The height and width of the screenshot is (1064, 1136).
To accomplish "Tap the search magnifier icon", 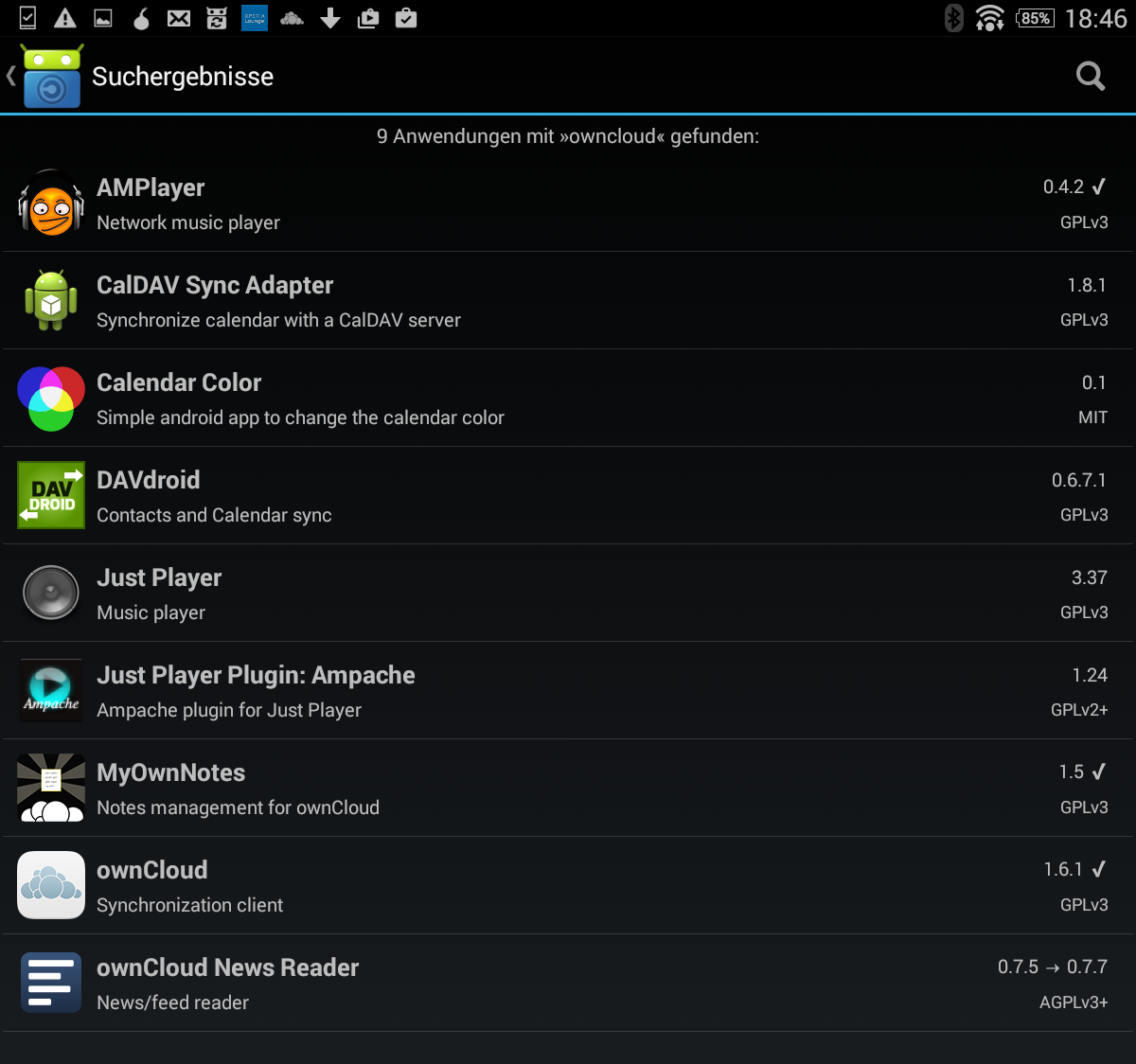I will (x=1091, y=77).
